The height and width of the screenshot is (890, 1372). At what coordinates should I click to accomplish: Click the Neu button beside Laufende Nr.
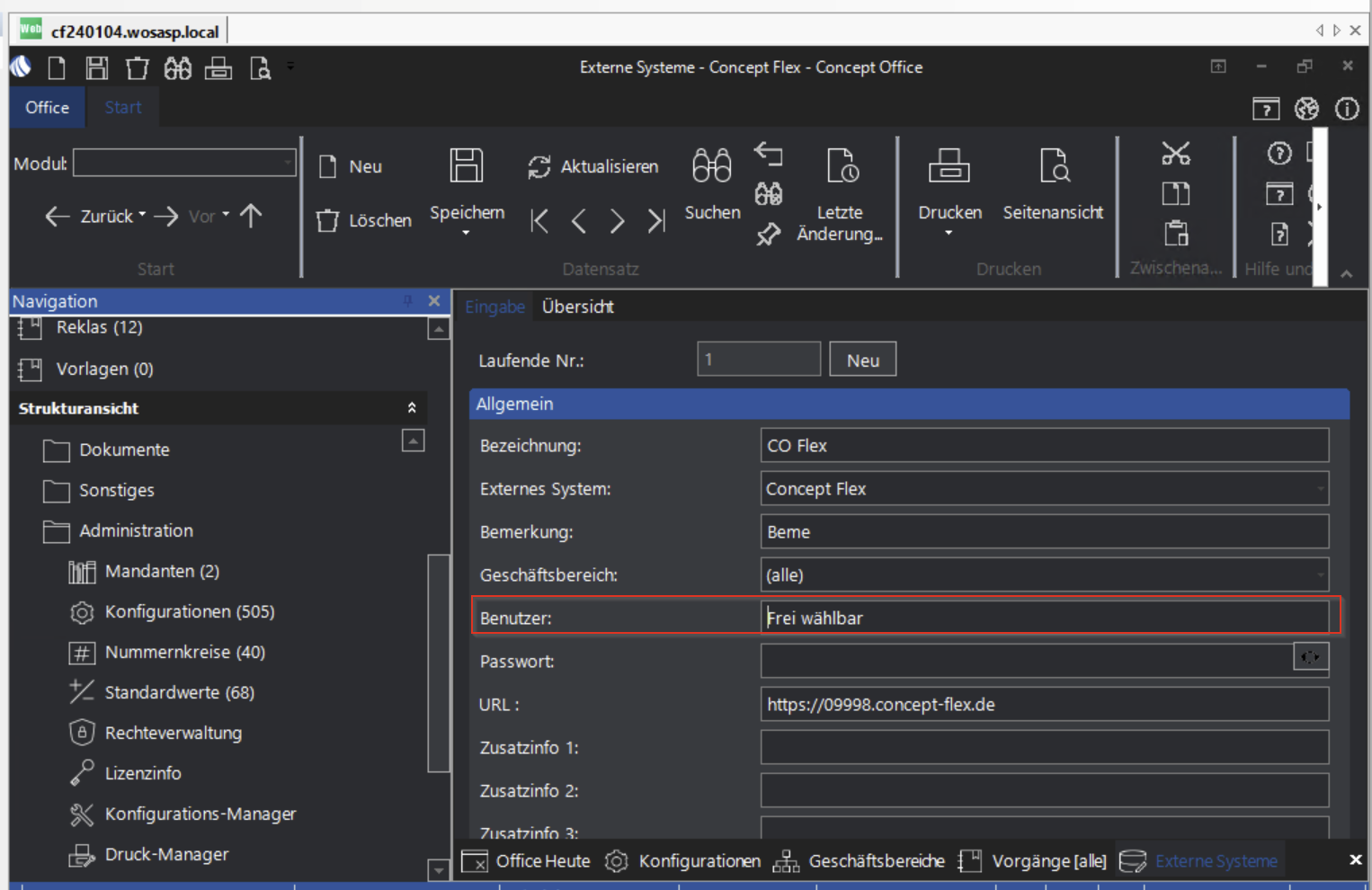(862, 360)
